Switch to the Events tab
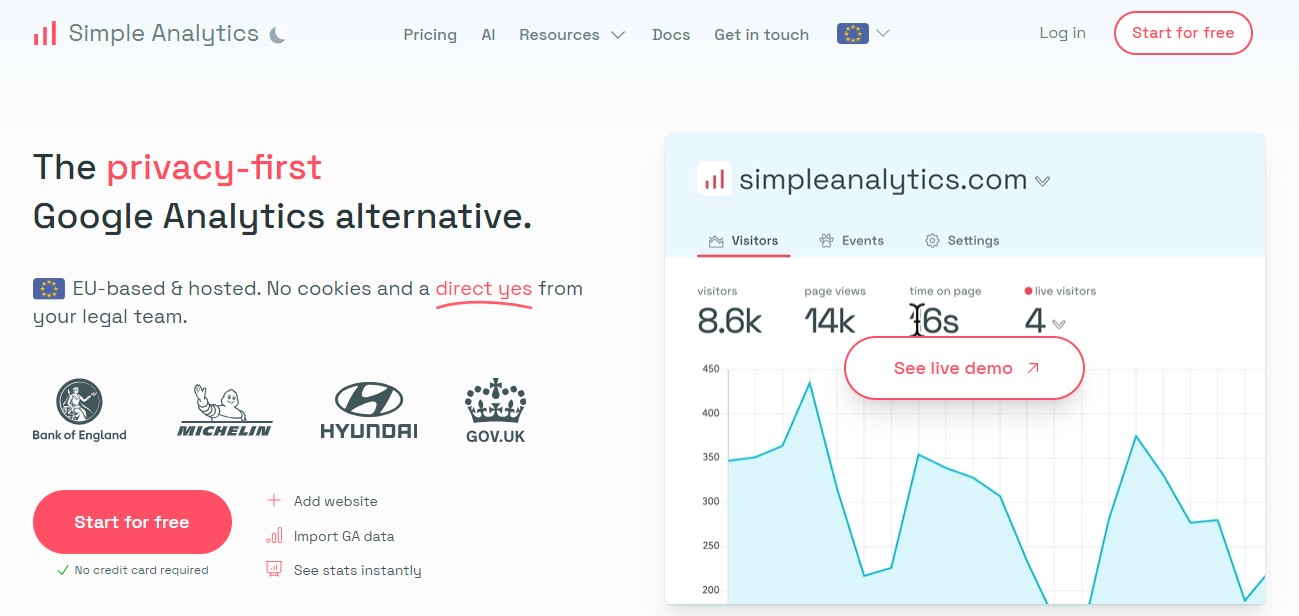The image size is (1299, 616). tap(851, 241)
